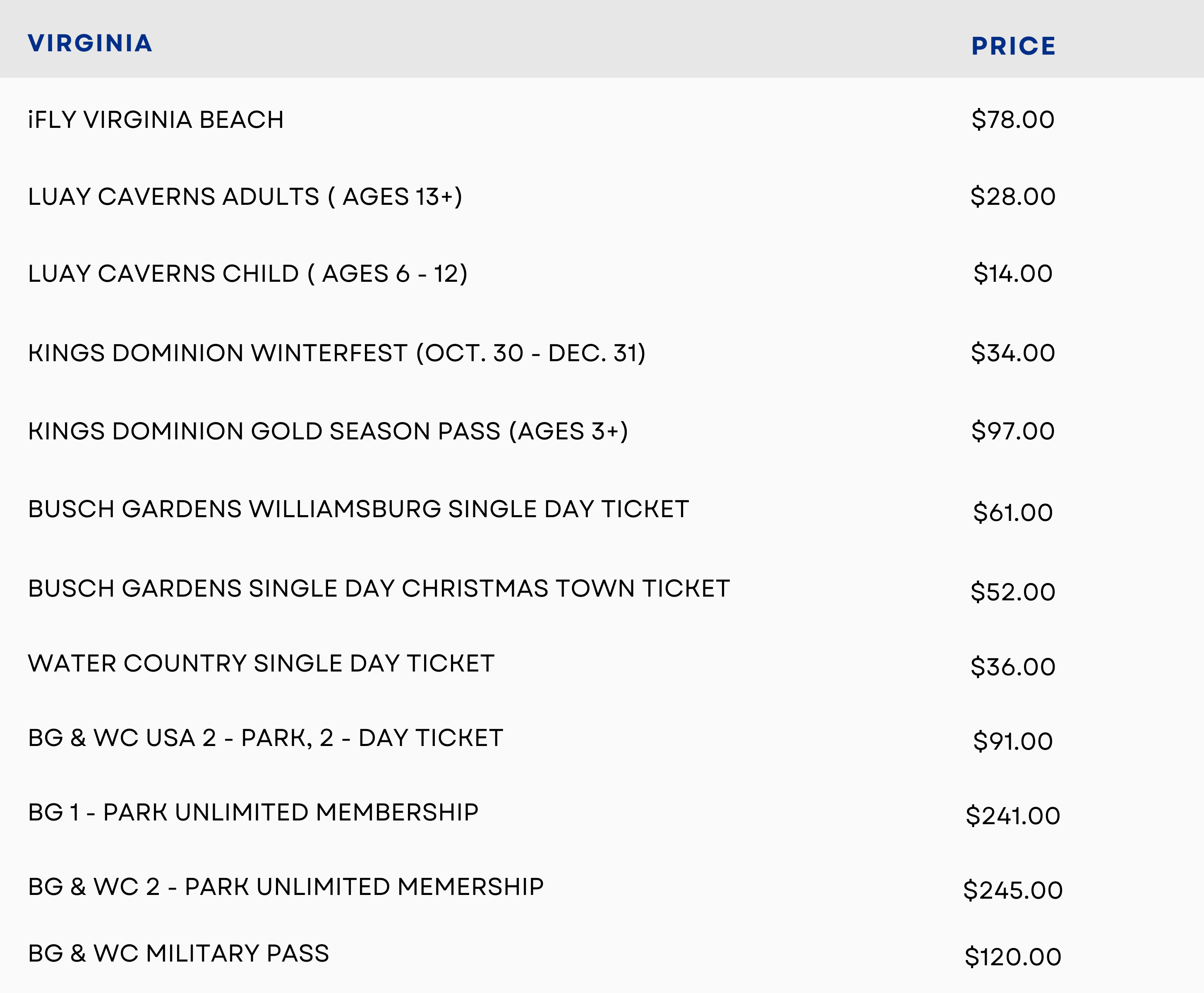This screenshot has height=993, width=1204.
Task: Click BG & WC Military Pass
Action: (x=178, y=954)
